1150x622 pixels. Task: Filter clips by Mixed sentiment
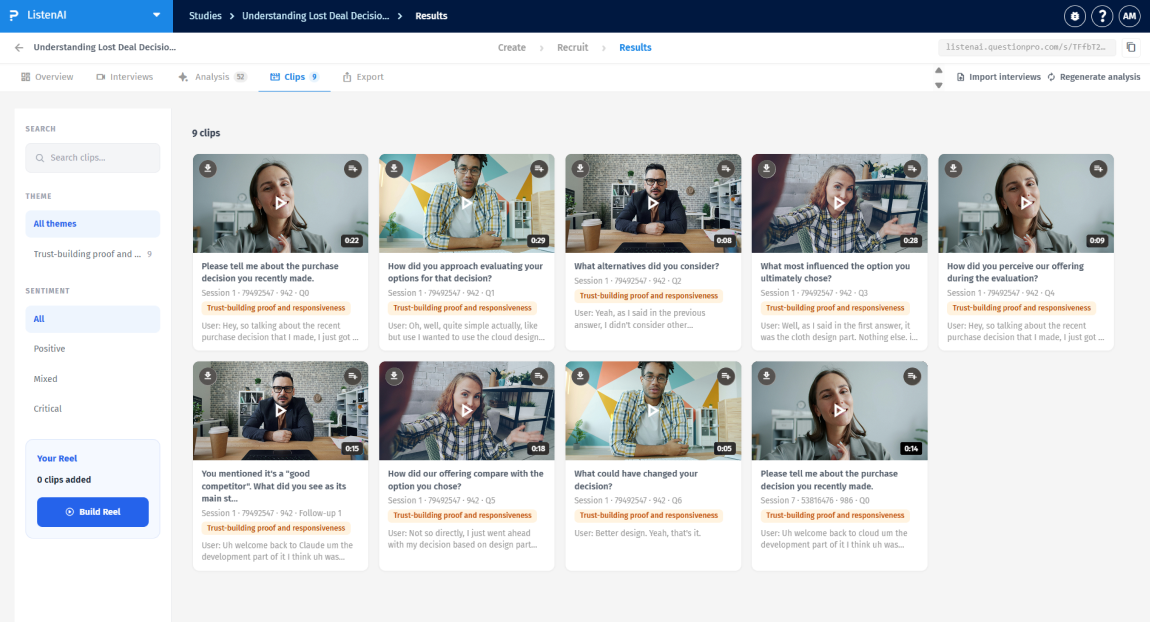coord(93,378)
